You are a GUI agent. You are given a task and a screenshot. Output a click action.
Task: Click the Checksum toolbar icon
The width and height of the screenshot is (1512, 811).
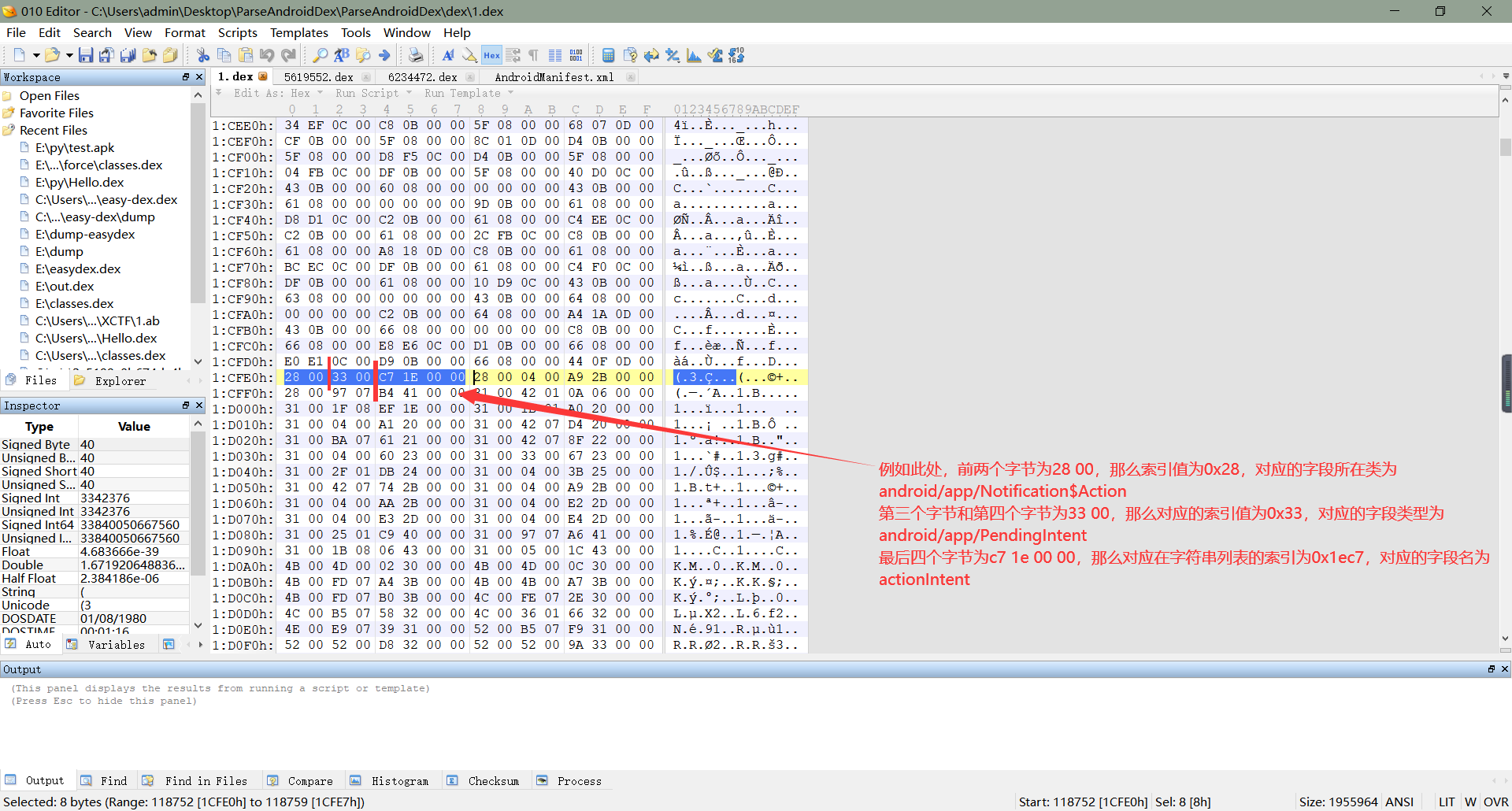coord(715,55)
